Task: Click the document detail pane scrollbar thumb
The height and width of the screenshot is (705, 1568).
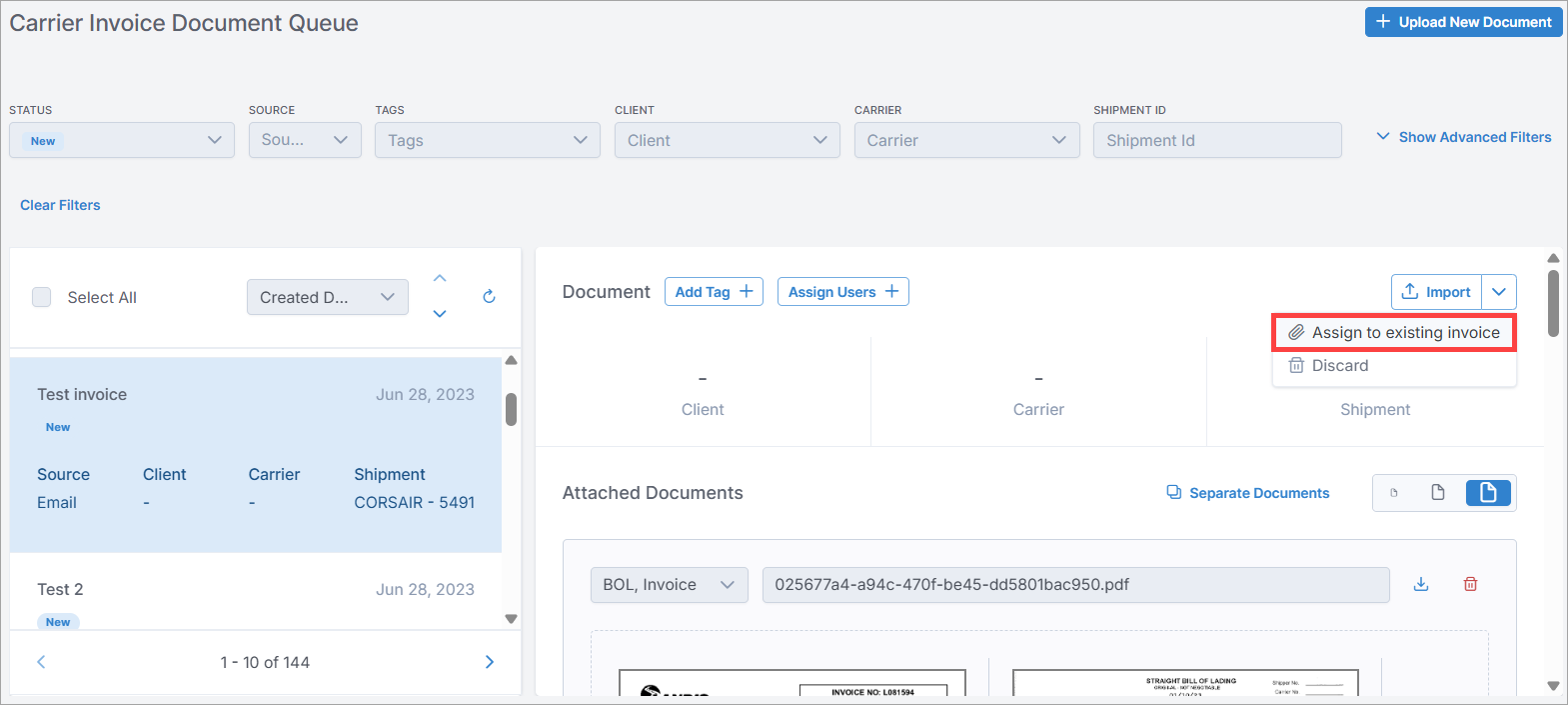Action: coord(1553,303)
